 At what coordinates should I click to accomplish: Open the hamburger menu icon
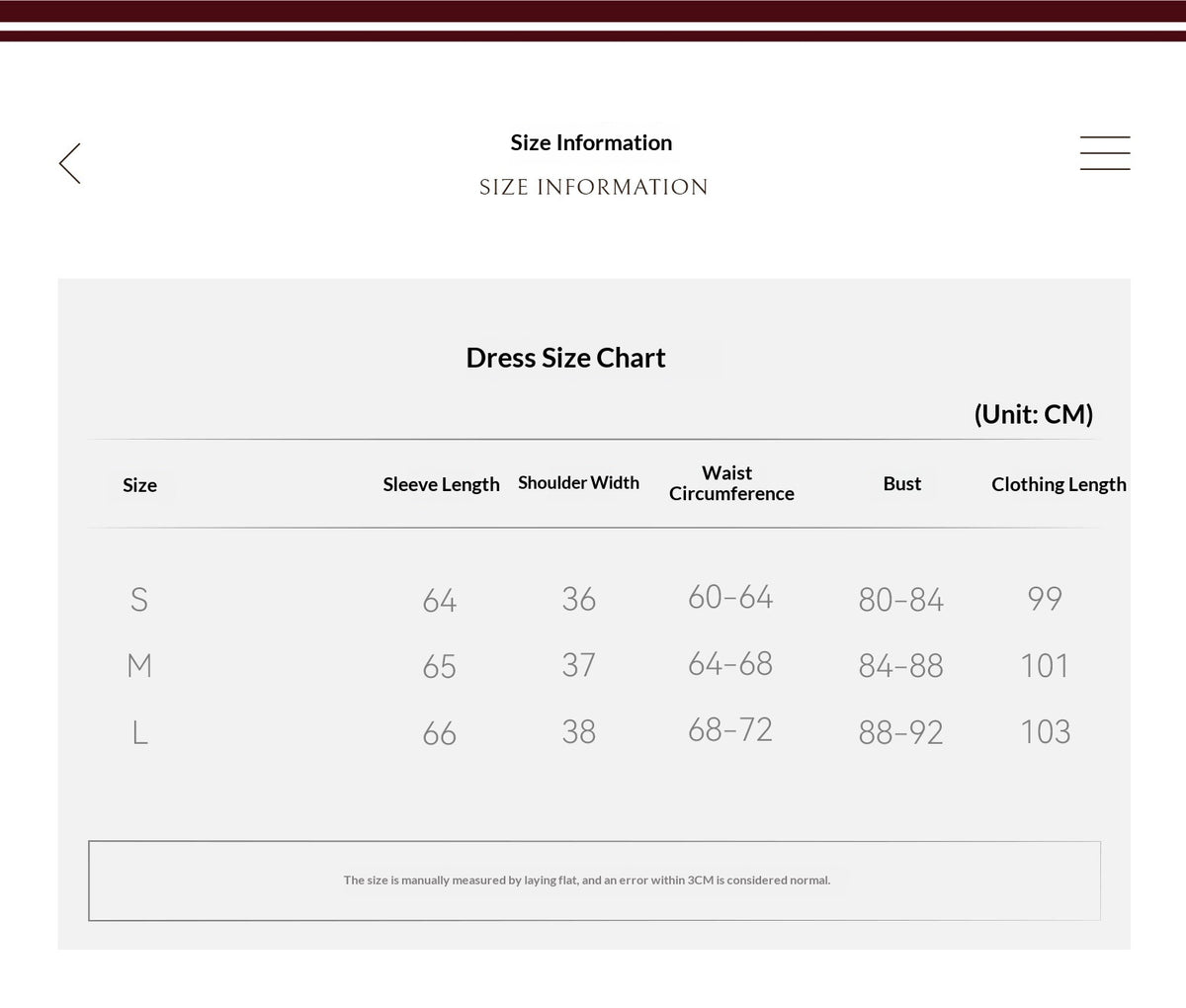pyautogui.click(x=1105, y=153)
